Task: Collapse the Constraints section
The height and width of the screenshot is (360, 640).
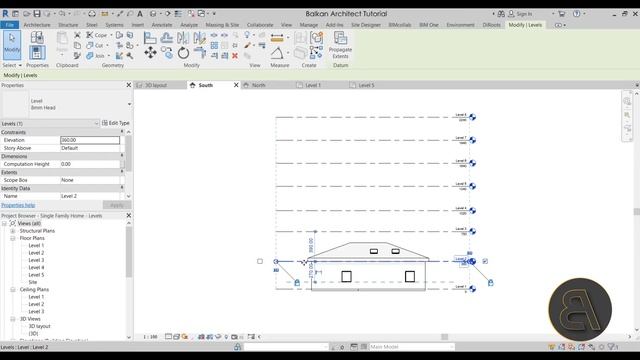Action: [122, 132]
